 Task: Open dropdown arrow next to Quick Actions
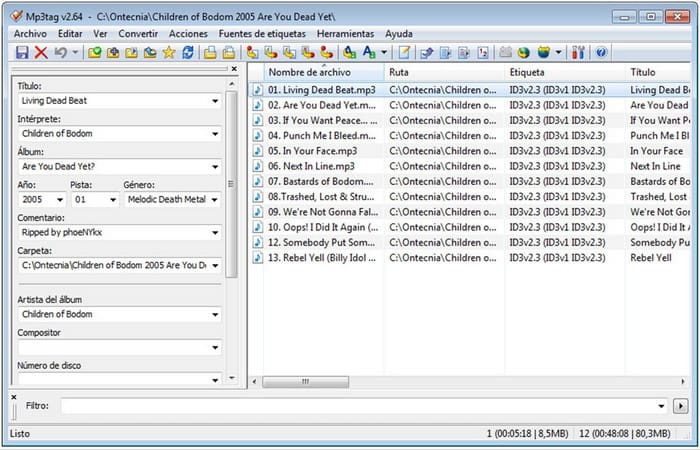[384, 53]
